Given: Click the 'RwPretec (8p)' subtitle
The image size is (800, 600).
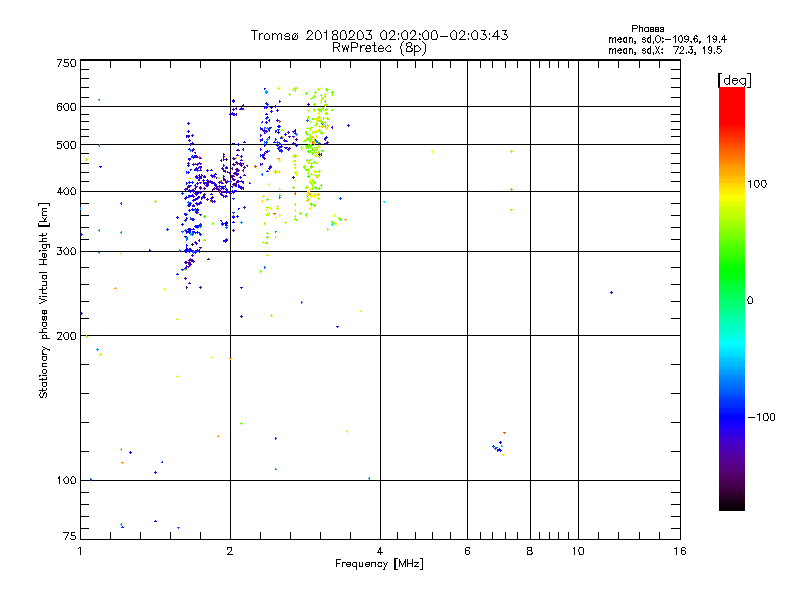Looking at the screenshot, I should (379, 48).
